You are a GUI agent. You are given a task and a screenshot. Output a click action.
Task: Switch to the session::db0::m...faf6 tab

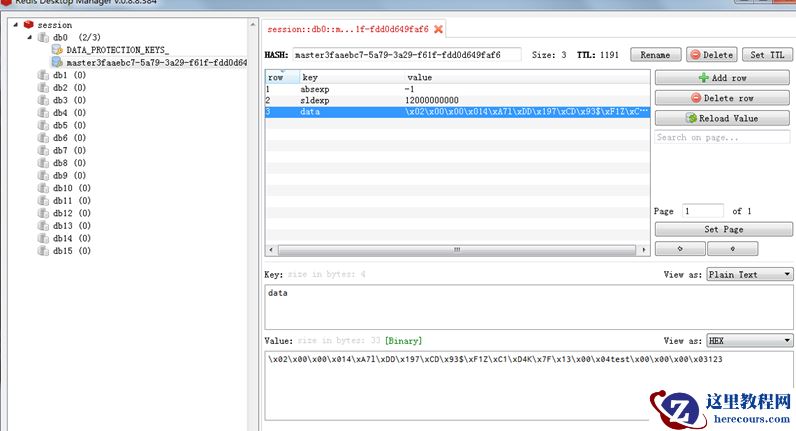tap(348, 29)
